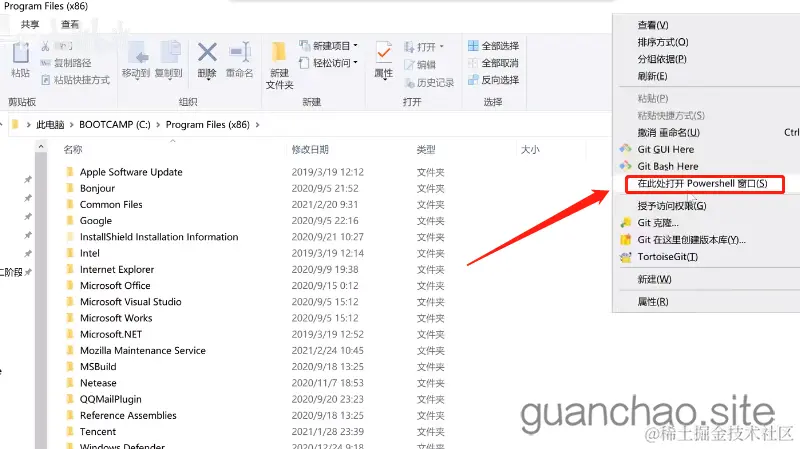Click the navigation pane scroll-up arrow
This screenshot has width=800, height=449.
click(x=41, y=147)
